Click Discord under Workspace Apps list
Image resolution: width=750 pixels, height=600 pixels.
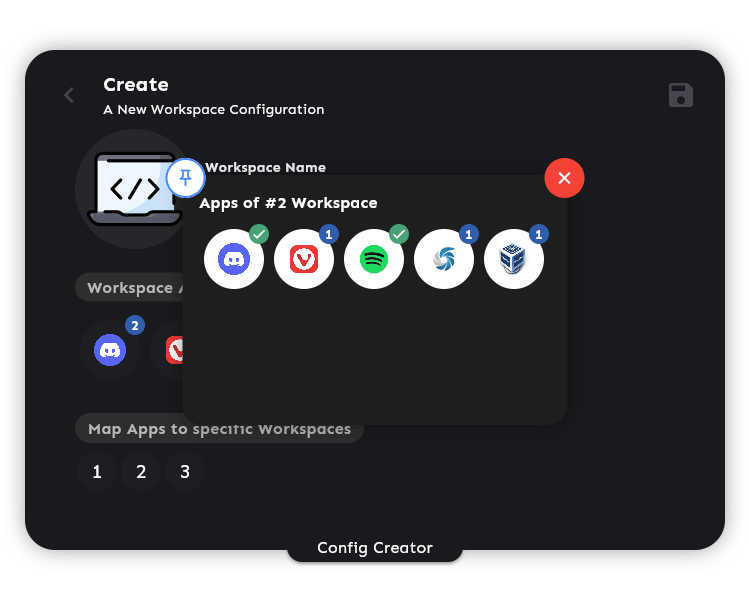tap(110, 350)
